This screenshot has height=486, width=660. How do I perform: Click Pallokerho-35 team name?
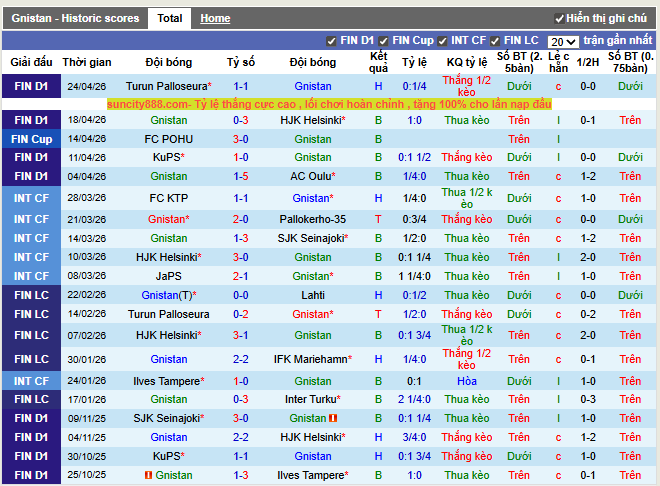313,219
